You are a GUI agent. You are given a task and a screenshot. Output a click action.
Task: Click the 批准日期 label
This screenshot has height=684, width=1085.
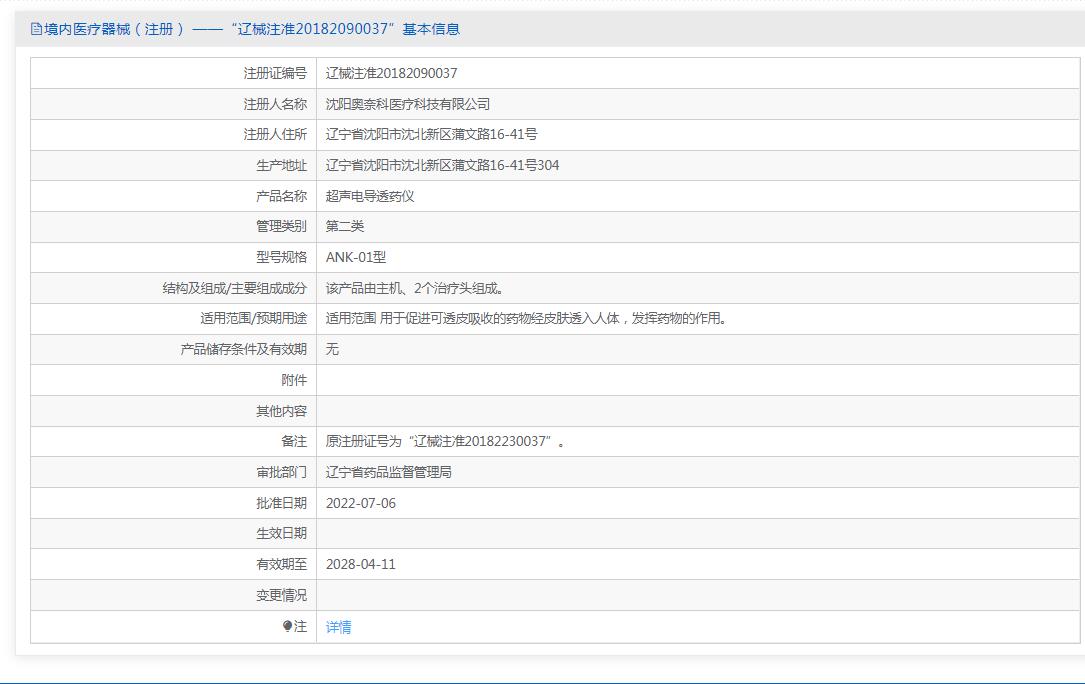(x=281, y=503)
